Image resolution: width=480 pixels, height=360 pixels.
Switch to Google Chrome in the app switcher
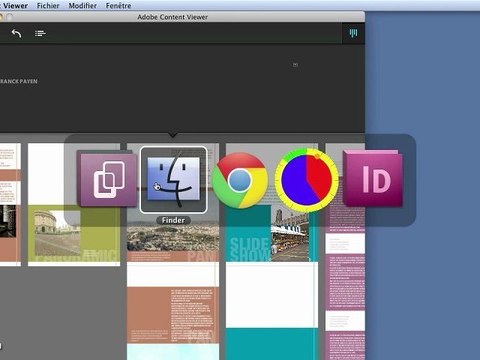pyautogui.click(x=240, y=180)
